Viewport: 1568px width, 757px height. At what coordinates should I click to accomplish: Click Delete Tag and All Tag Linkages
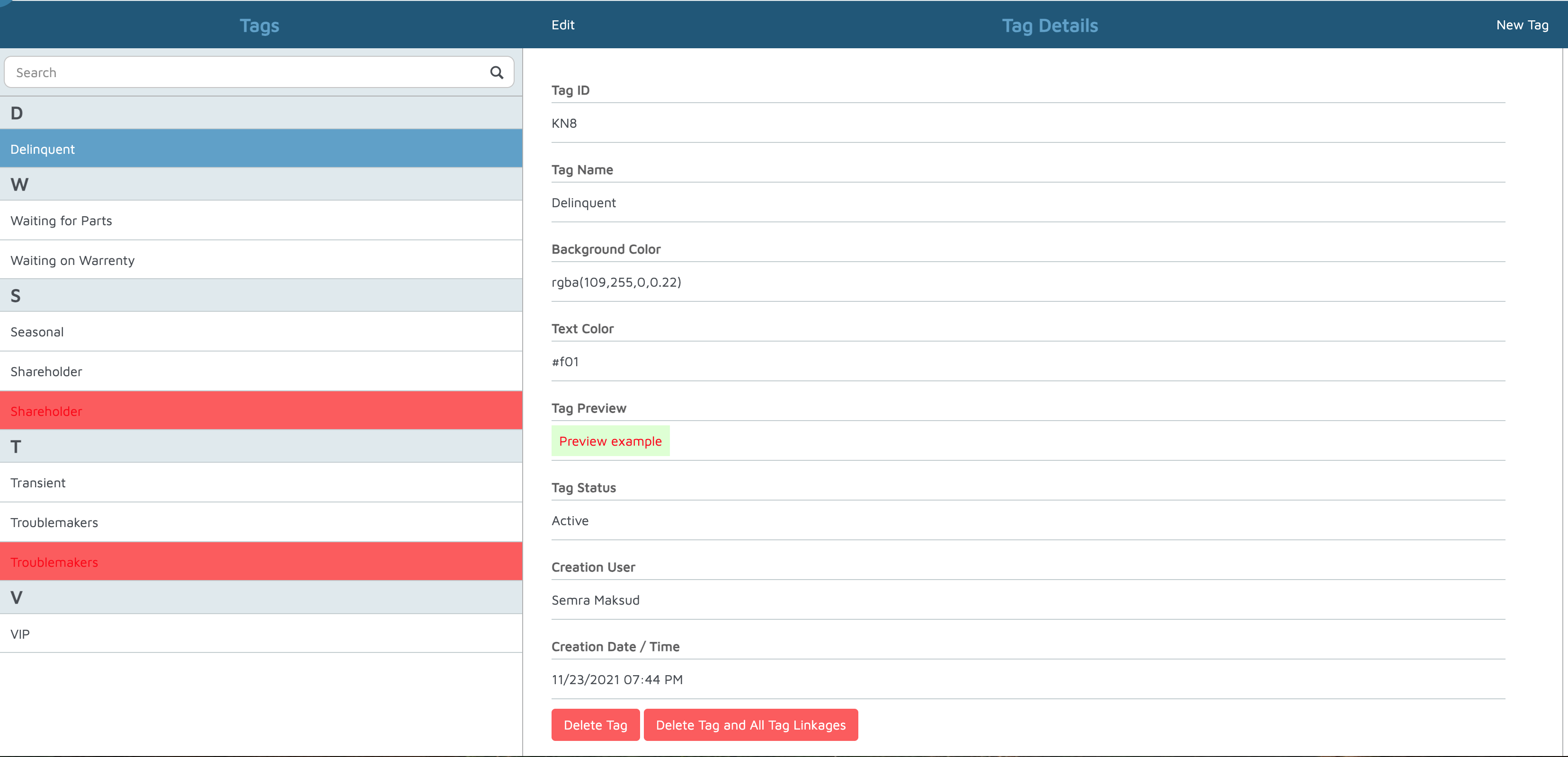(750, 725)
